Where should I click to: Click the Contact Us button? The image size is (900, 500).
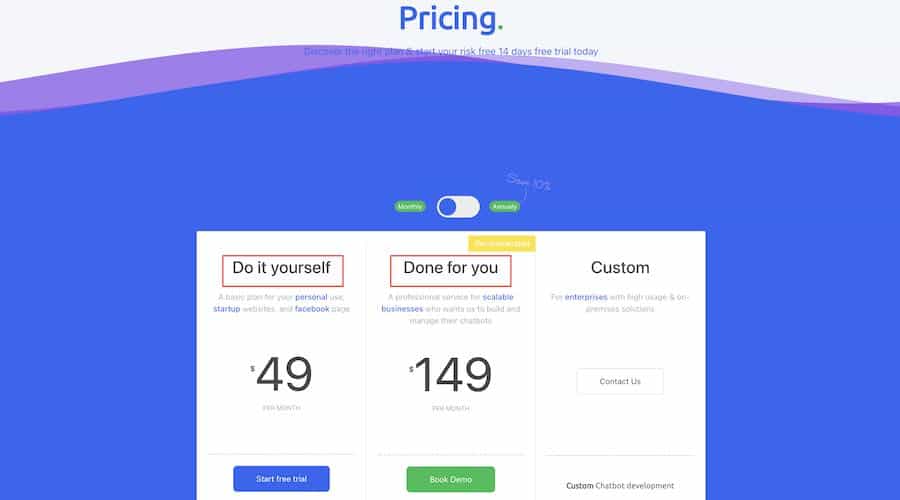pyautogui.click(x=620, y=381)
